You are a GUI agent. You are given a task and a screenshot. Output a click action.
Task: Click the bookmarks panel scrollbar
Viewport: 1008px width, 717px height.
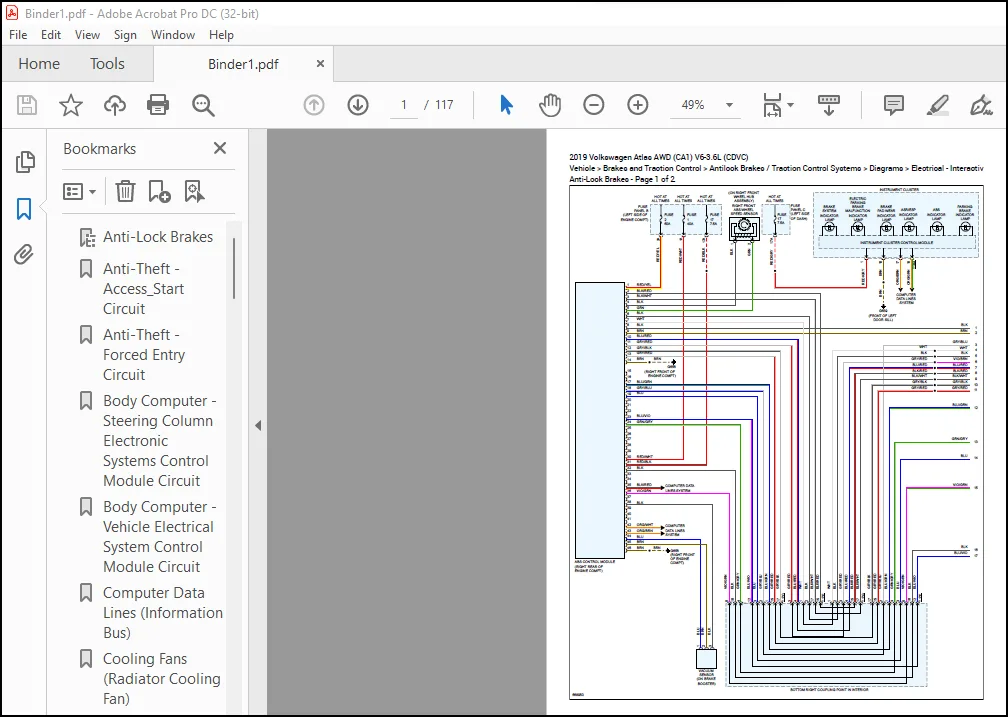234,268
